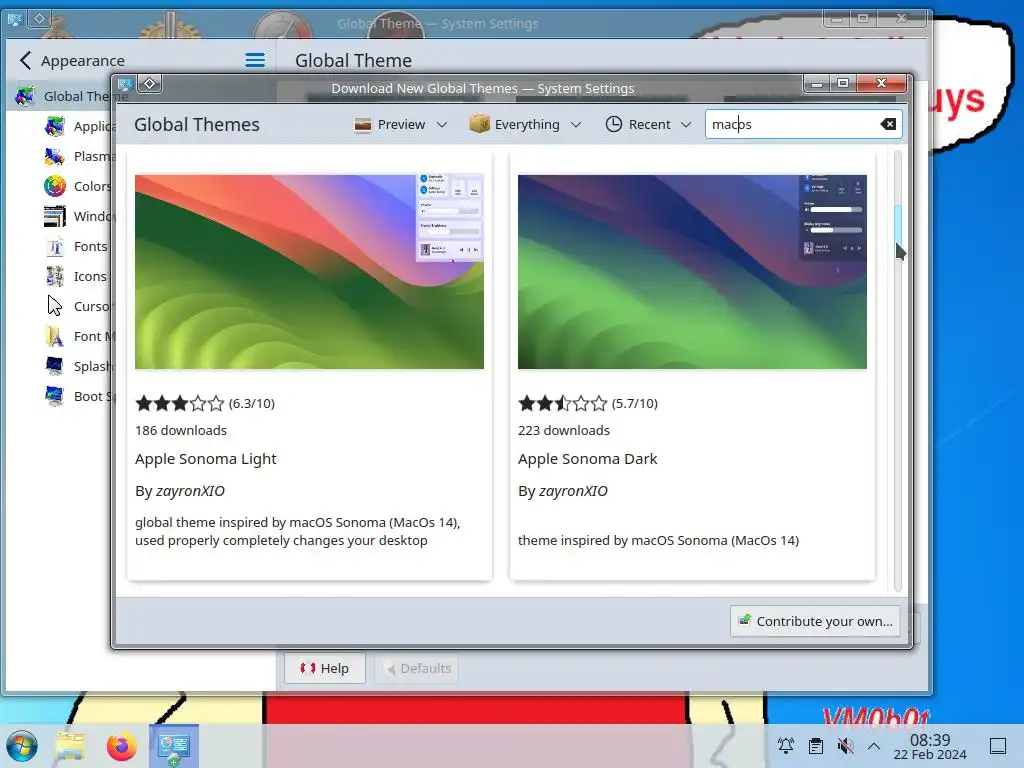Open the clipboard icon in the system tray
This screenshot has width=1024, height=768.
pyautogui.click(x=815, y=746)
